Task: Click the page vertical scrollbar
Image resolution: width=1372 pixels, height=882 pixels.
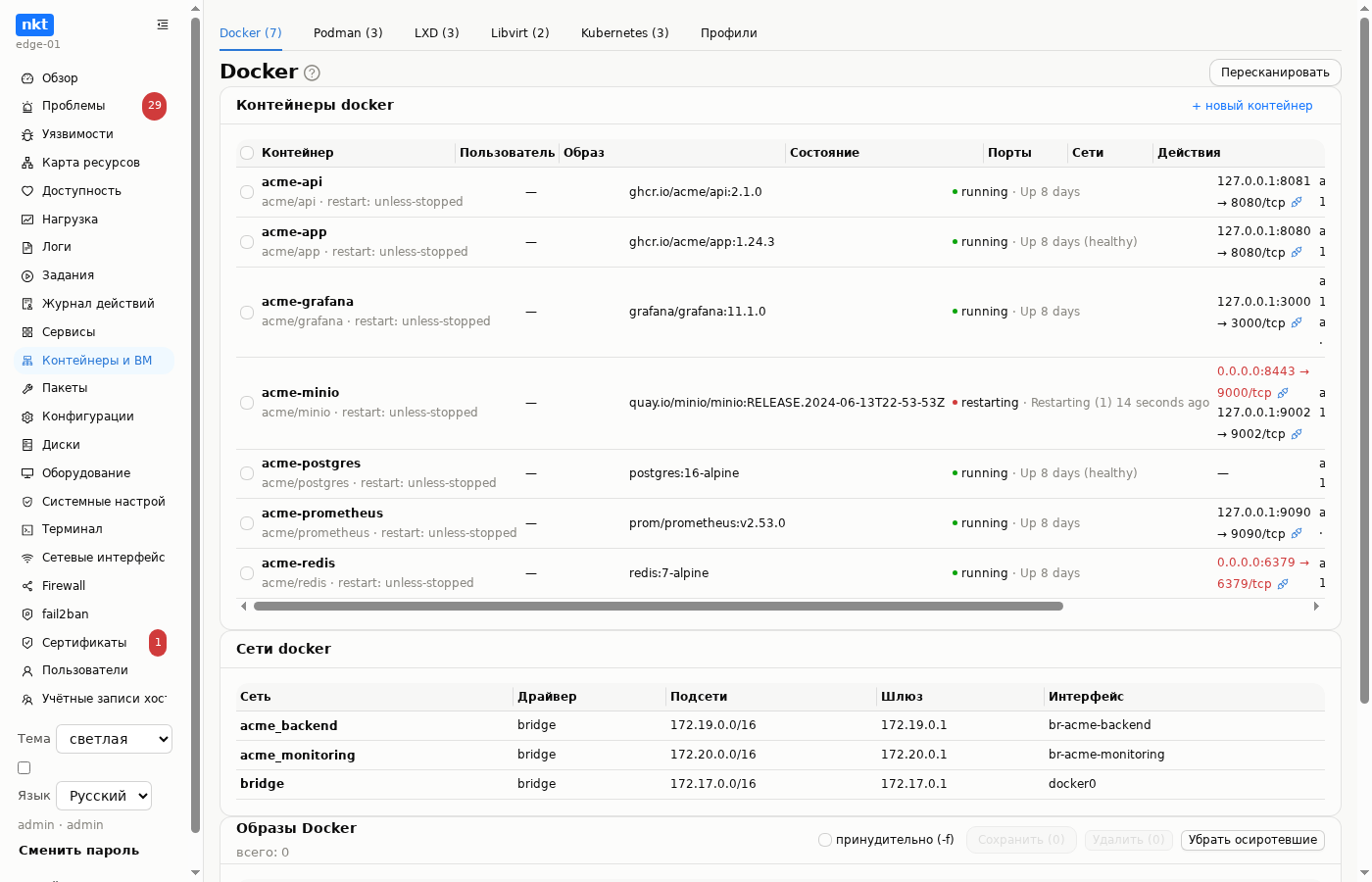Action: pos(1364,361)
